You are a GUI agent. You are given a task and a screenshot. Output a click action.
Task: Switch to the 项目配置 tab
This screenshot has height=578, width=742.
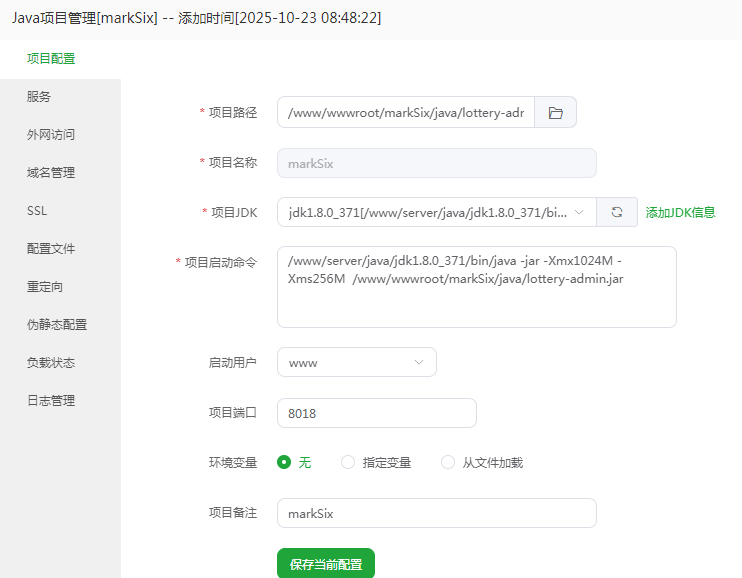(x=51, y=58)
